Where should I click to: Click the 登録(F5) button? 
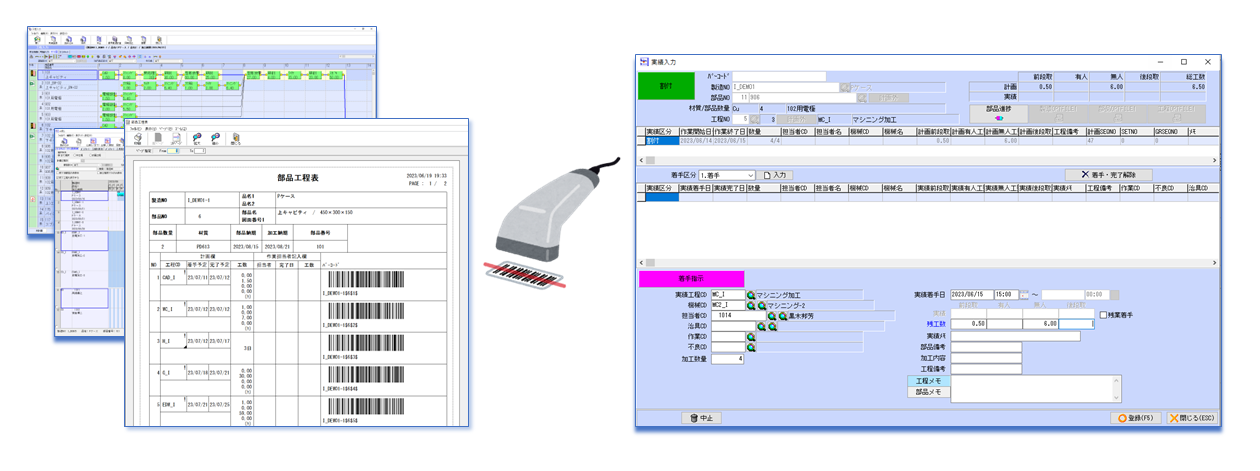pos(1135,418)
